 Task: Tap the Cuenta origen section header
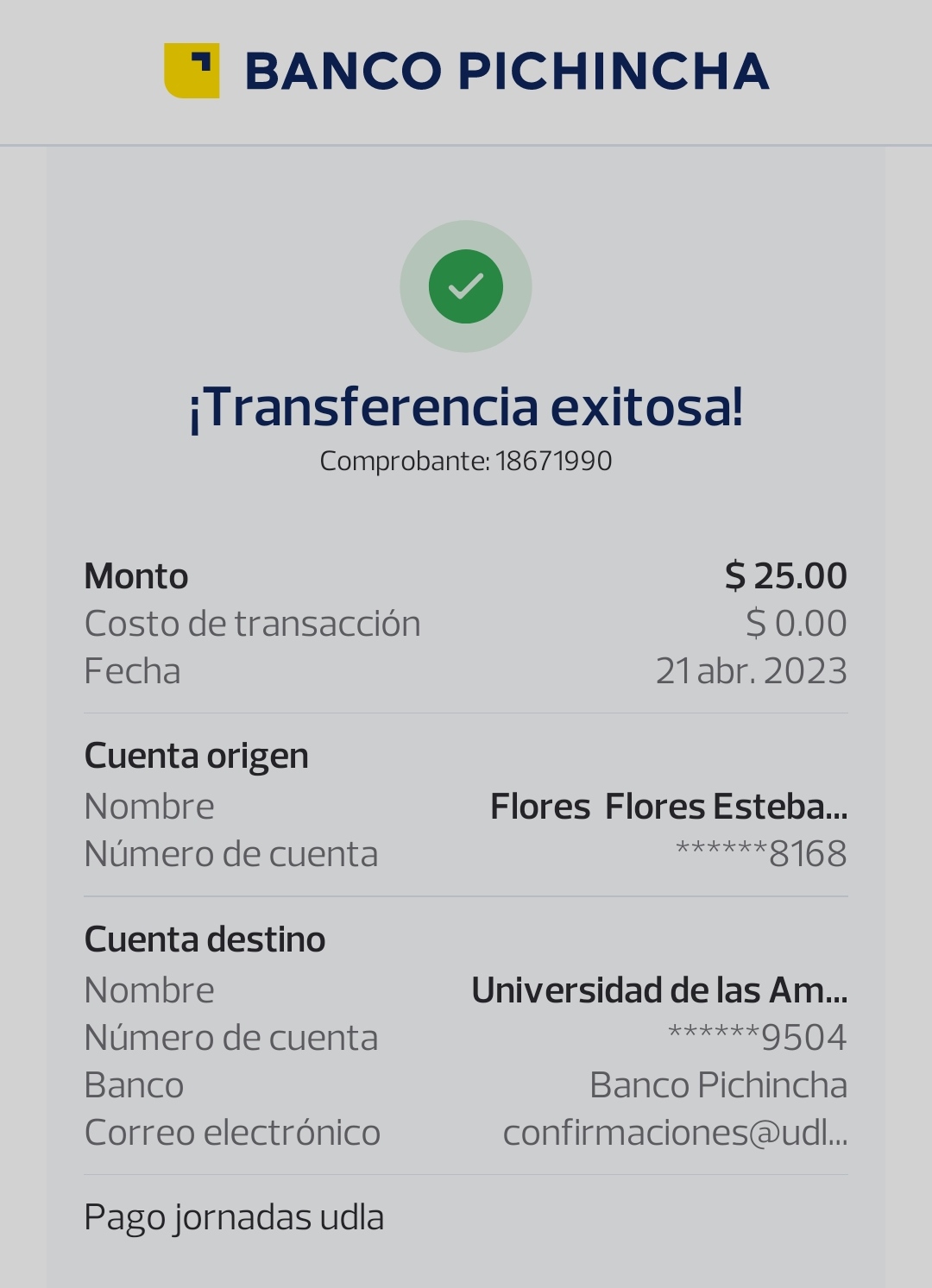coord(196,756)
